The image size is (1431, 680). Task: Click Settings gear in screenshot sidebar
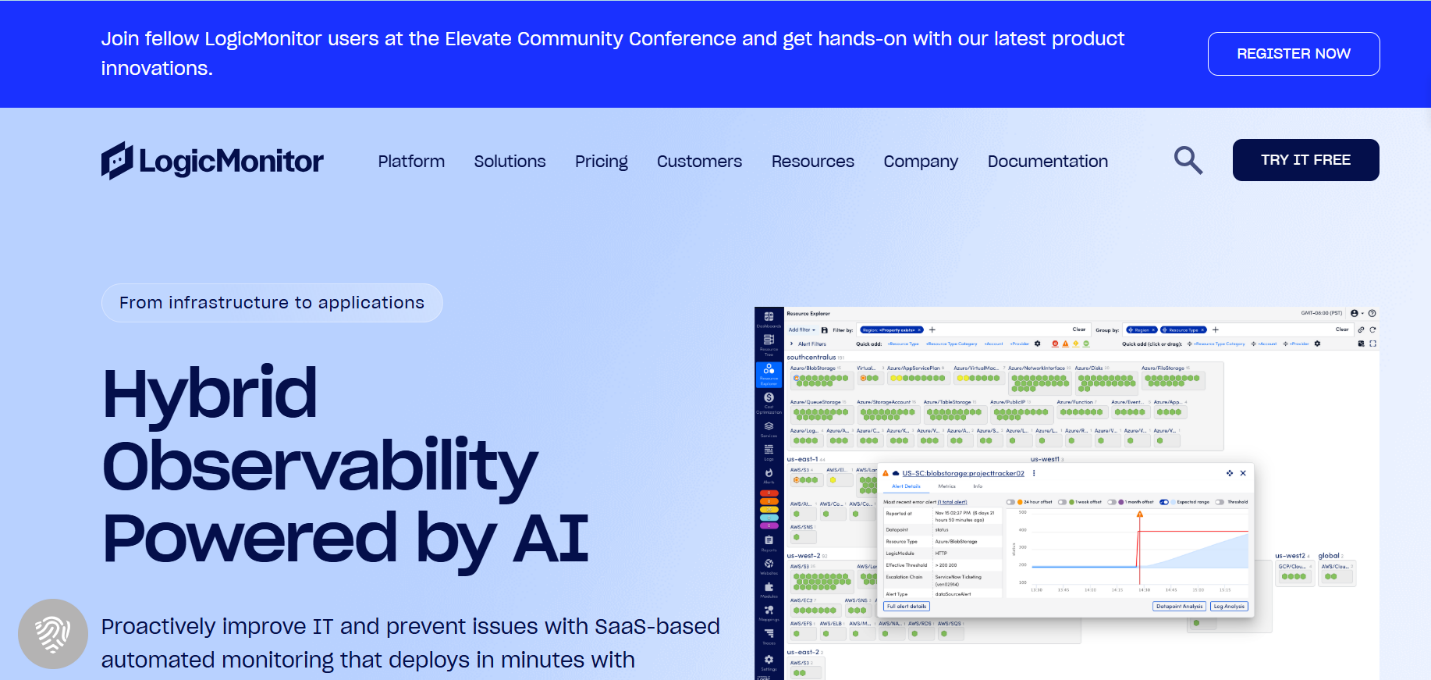pos(769,661)
